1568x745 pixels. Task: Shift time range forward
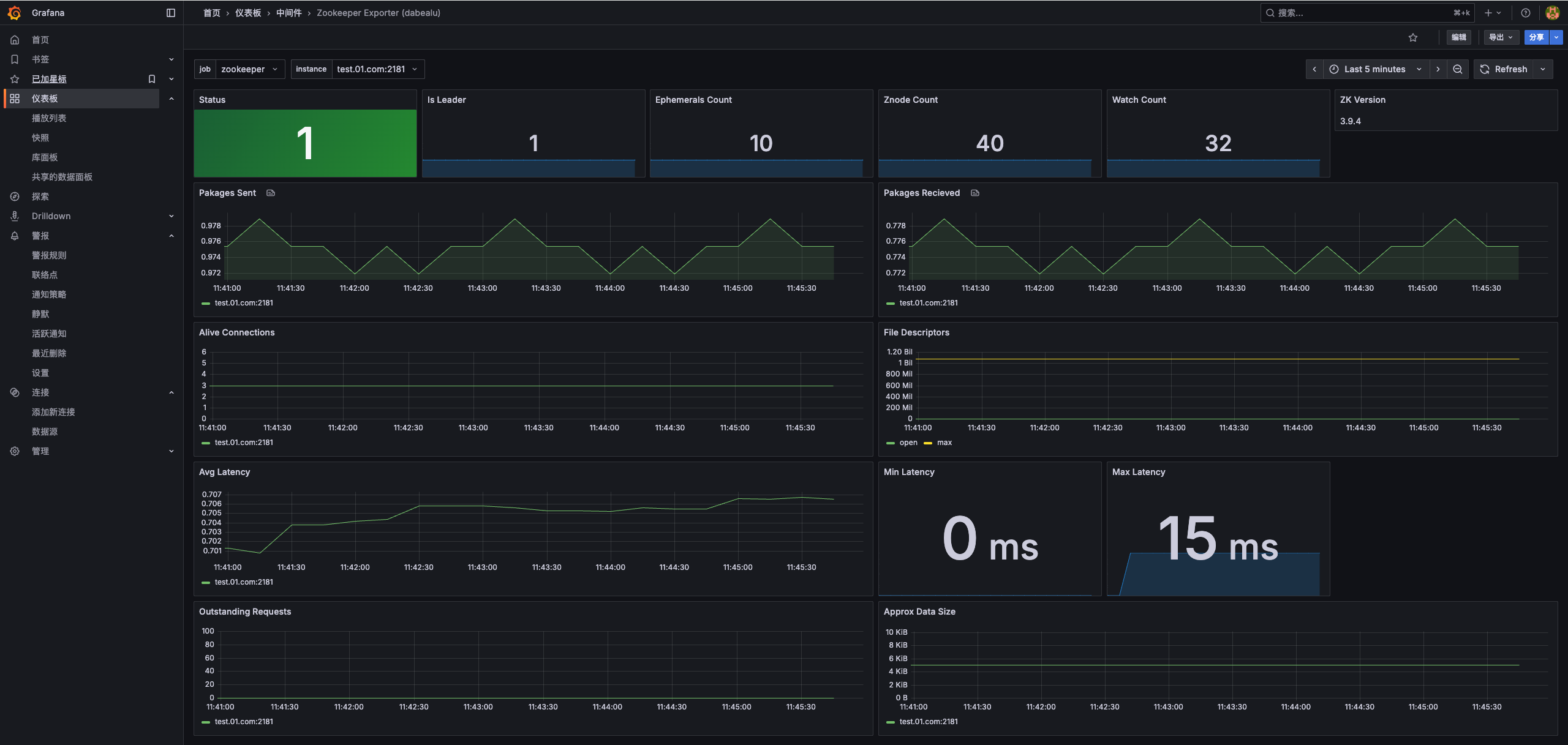point(1438,69)
